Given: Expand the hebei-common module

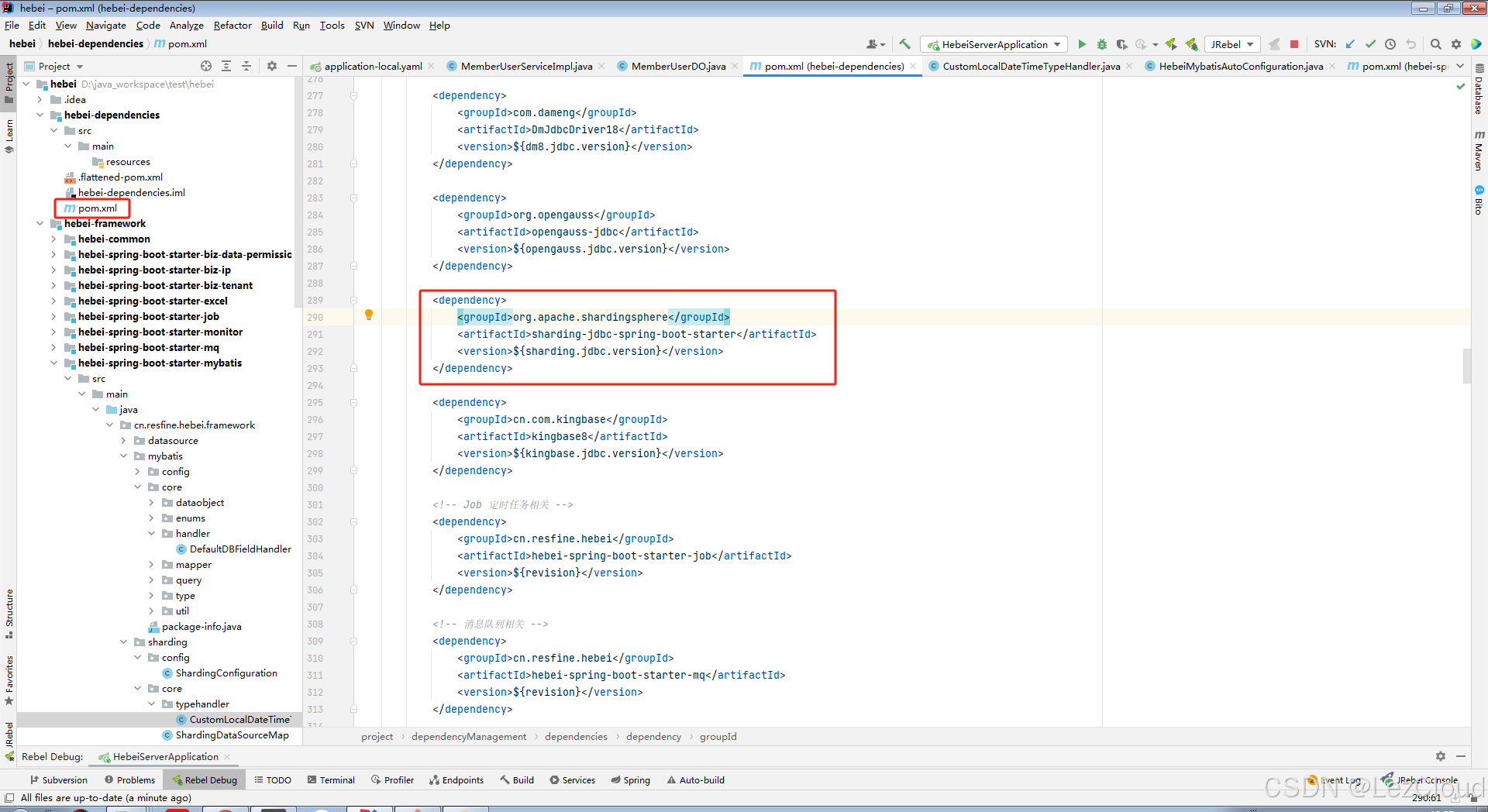Looking at the screenshot, I should click(x=53, y=239).
